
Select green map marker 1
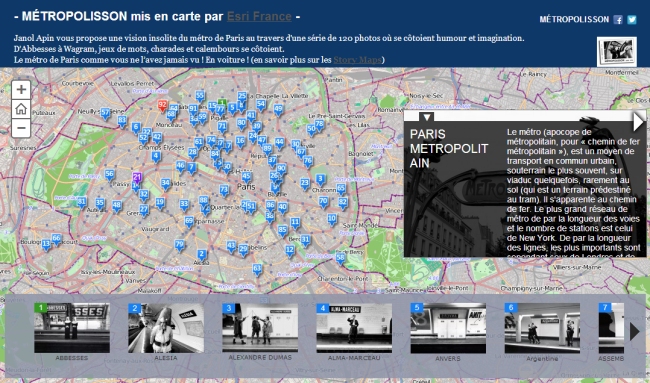[x=222, y=103]
